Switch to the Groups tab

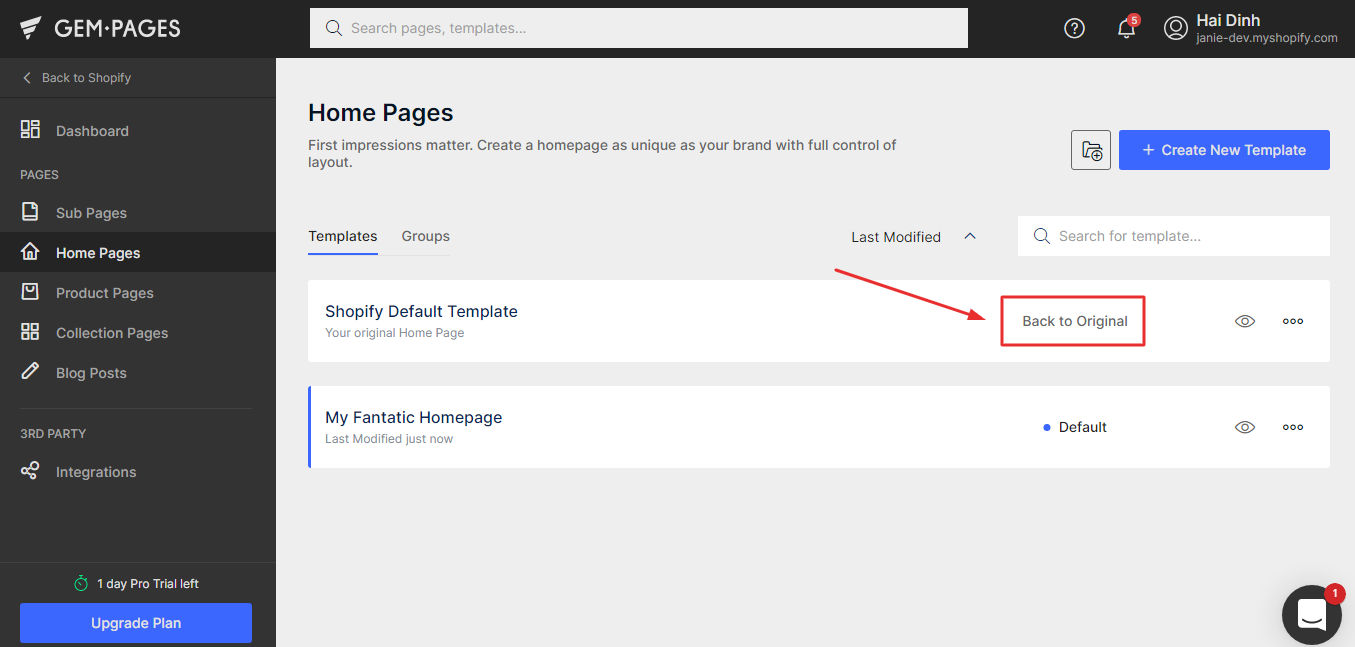point(426,237)
